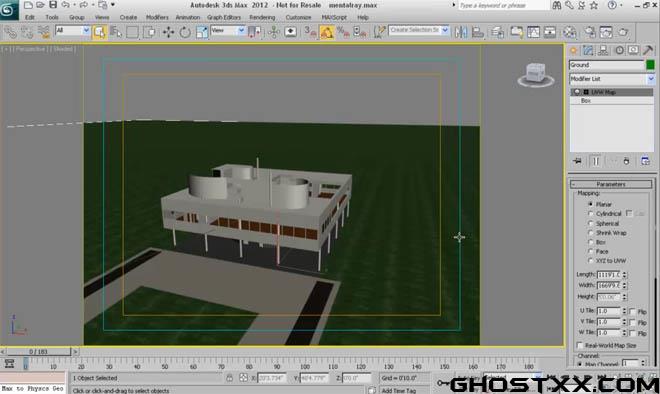Screen dimensions: 660x394
Task: Click the Unlink Selection tool
Action: (x=27, y=32)
